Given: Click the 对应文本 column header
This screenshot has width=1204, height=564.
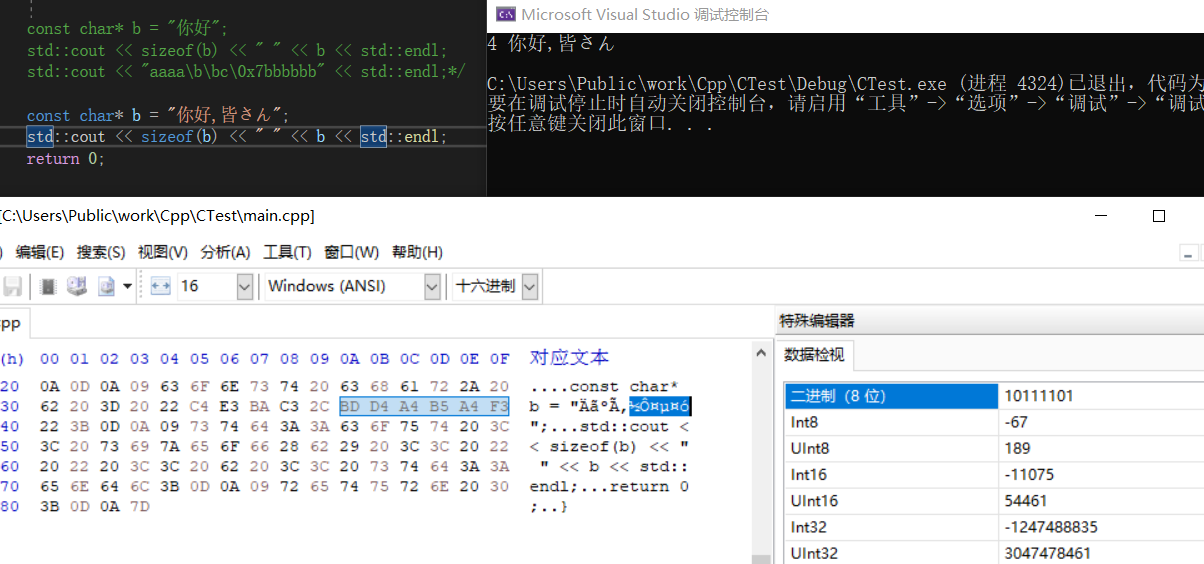Looking at the screenshot, I should [569, 358].
